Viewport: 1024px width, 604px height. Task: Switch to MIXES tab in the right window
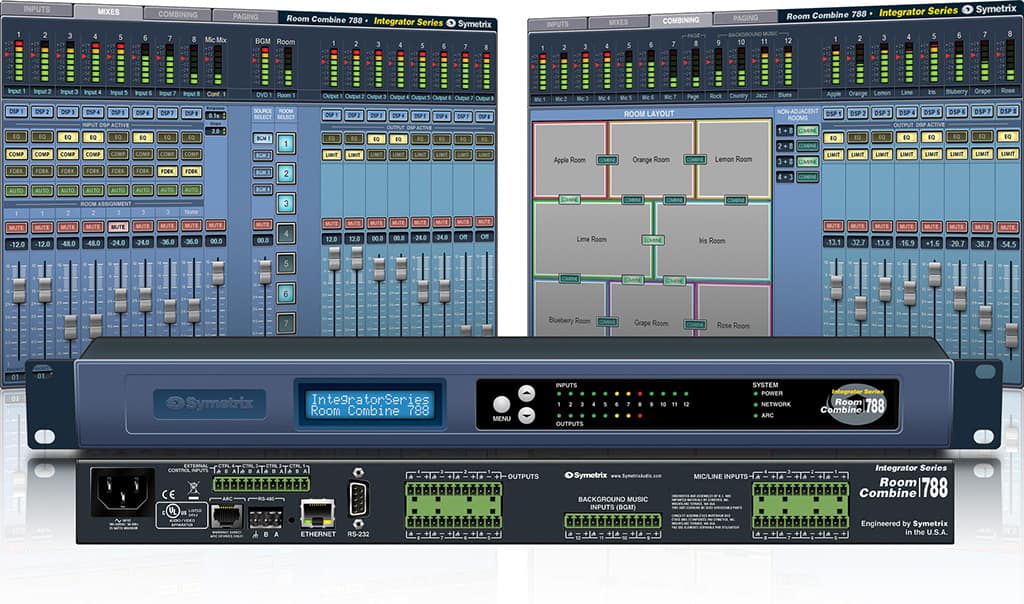pos(618,22)
